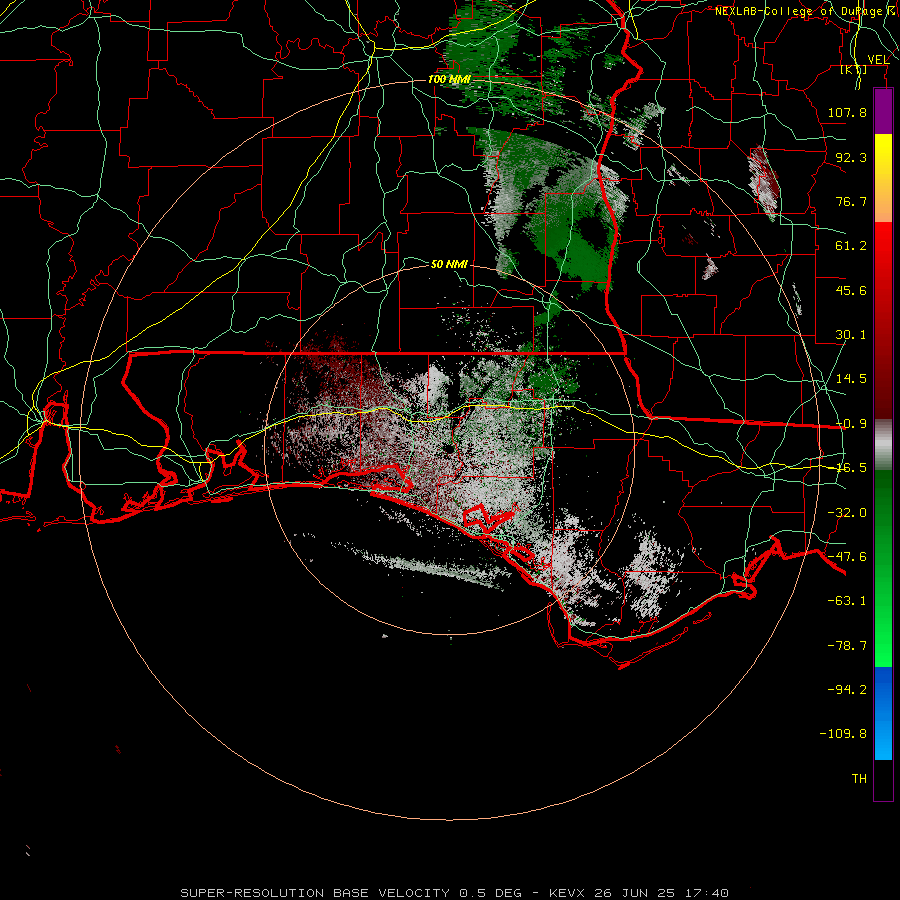Click the gray zero-velocity segment of color bar

[883, 445]
